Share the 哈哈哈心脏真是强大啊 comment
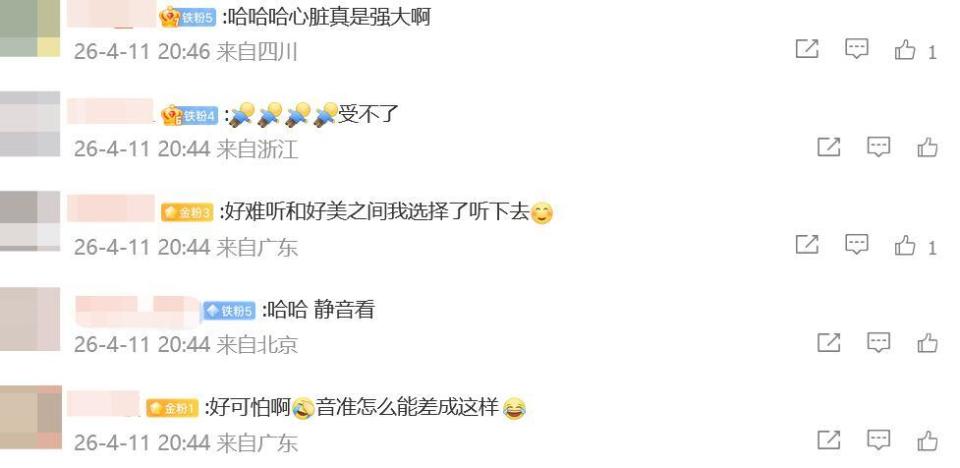The image size is (960, 468). (x=807, y=49)
